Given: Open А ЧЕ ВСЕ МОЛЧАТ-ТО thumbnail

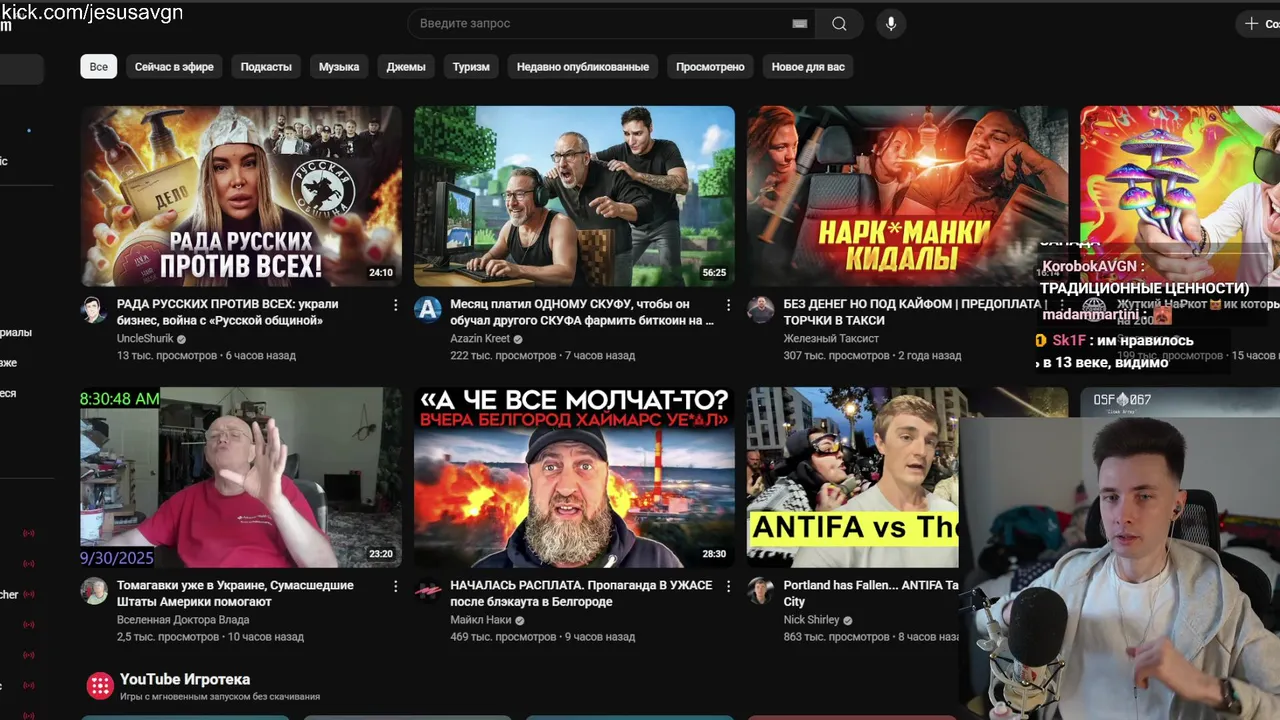Looking at the screenshot, I should 574,477.
